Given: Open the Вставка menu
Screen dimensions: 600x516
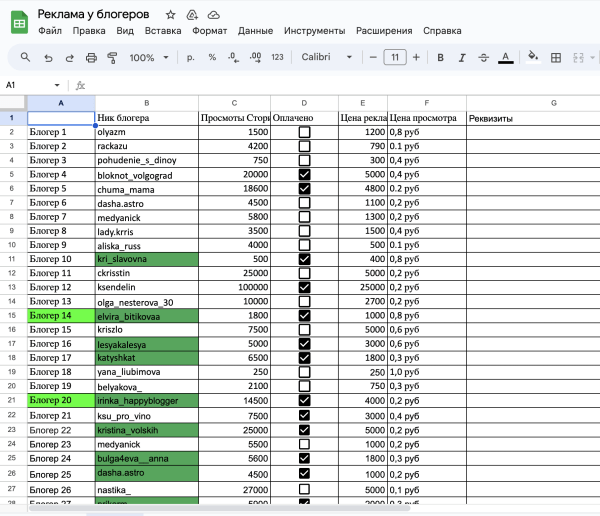Looking at the screenshot, I should 163,31.
